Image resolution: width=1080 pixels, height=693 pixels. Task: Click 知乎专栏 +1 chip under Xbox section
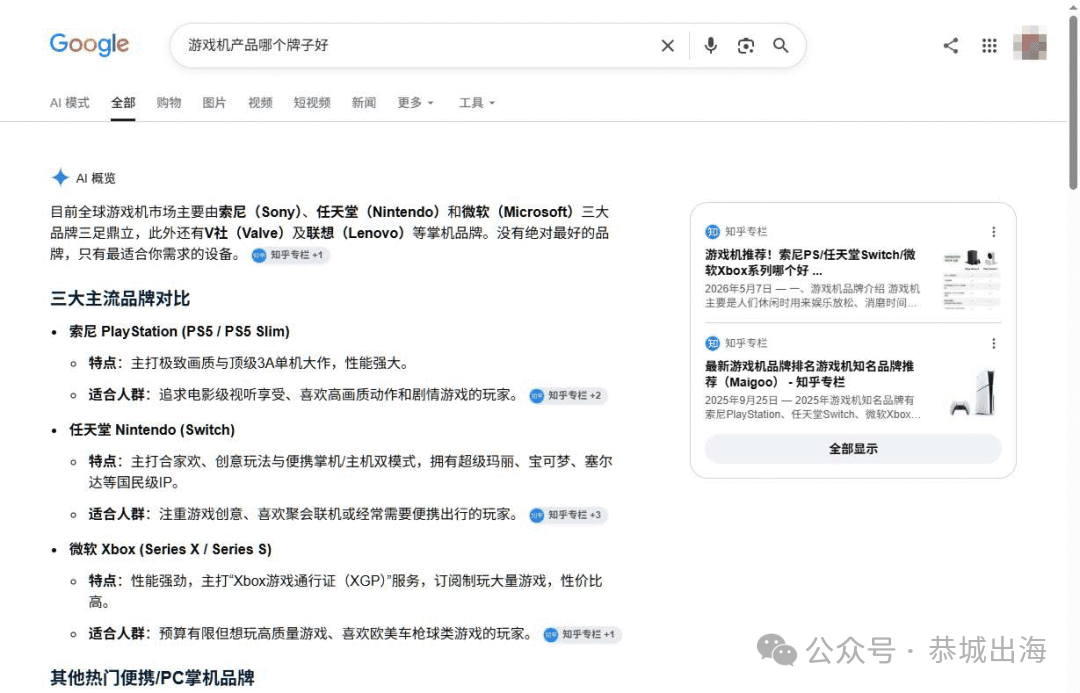point(582,634)
